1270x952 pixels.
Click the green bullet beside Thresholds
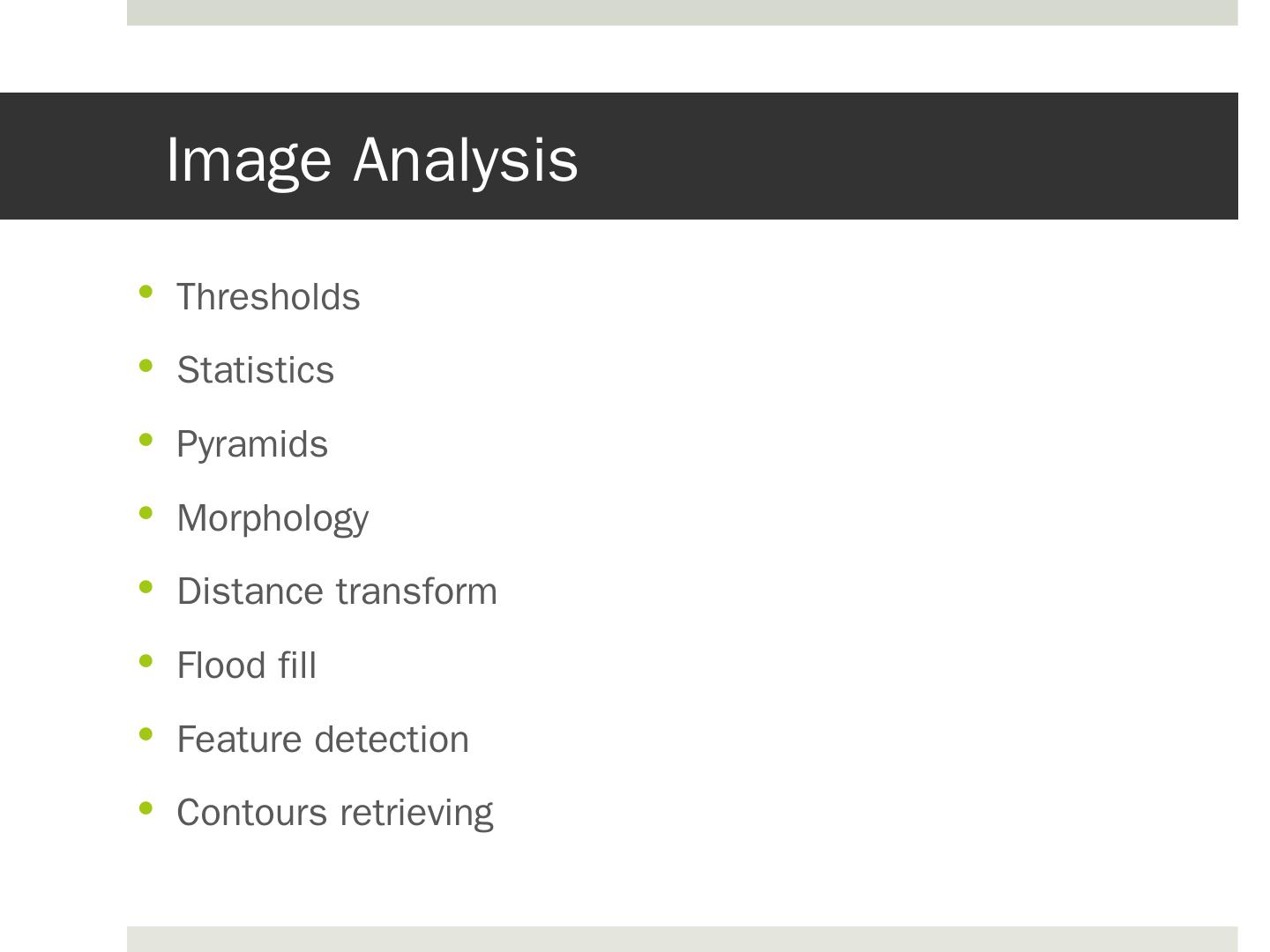[x=146, y=292]
